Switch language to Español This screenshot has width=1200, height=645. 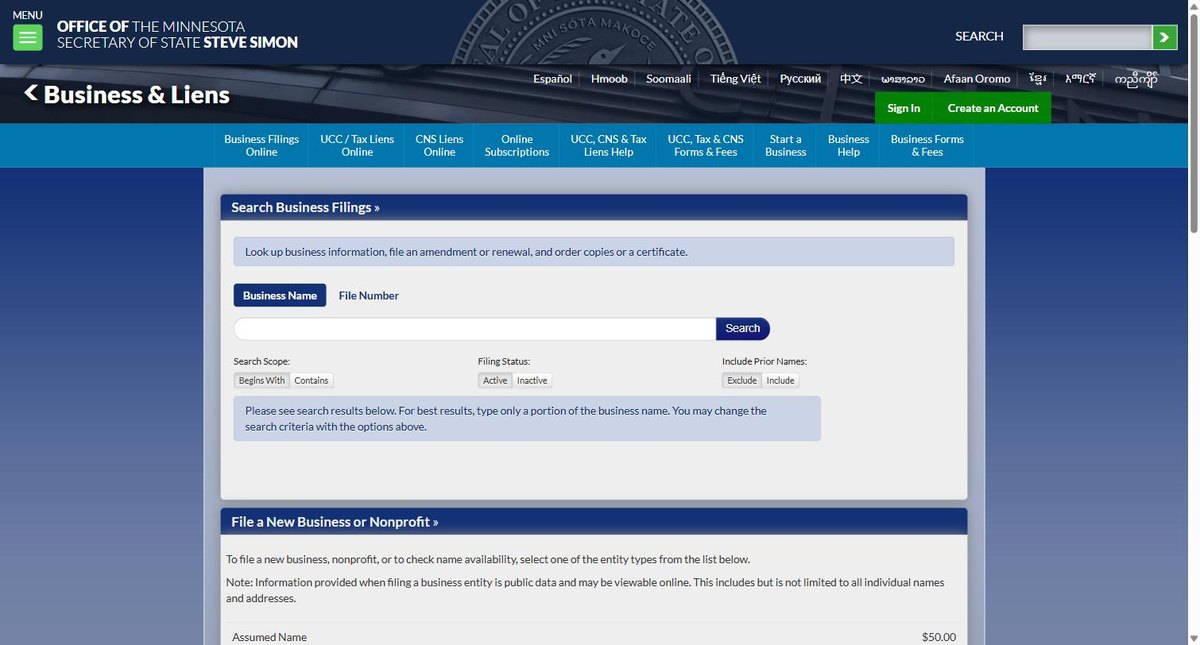[x=552, y=78]
